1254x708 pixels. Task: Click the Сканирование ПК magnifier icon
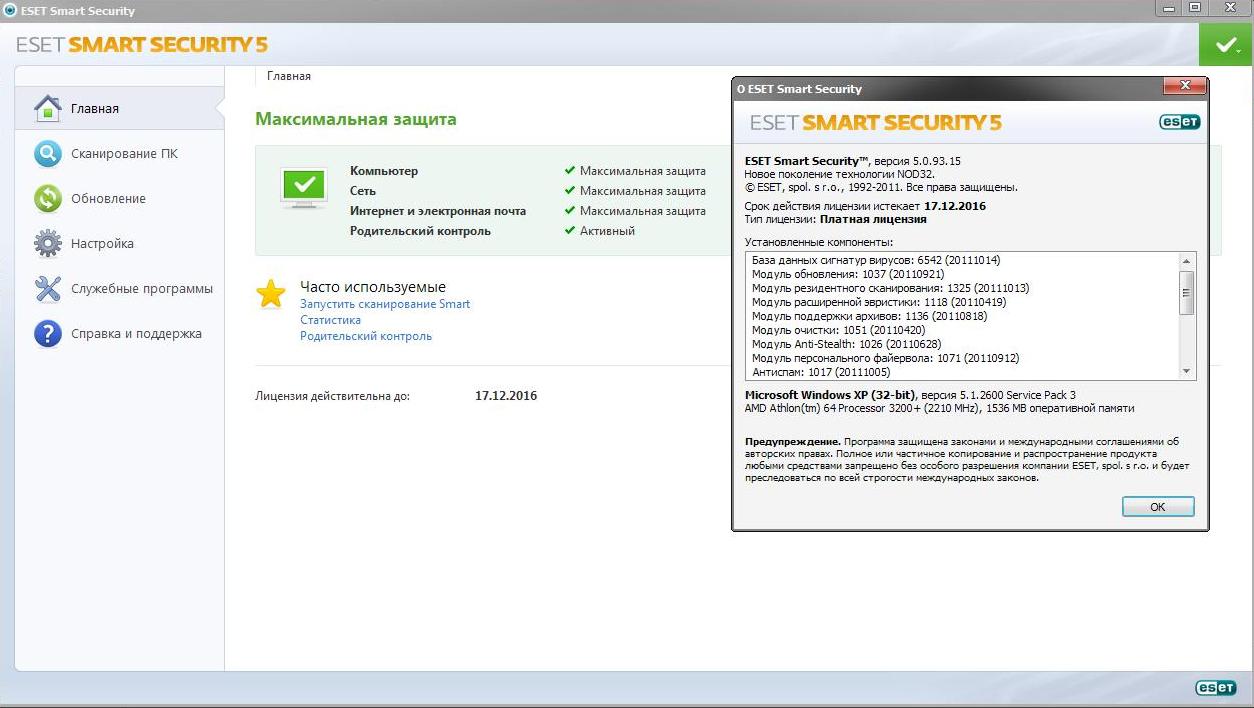click(x=48, y=153)
